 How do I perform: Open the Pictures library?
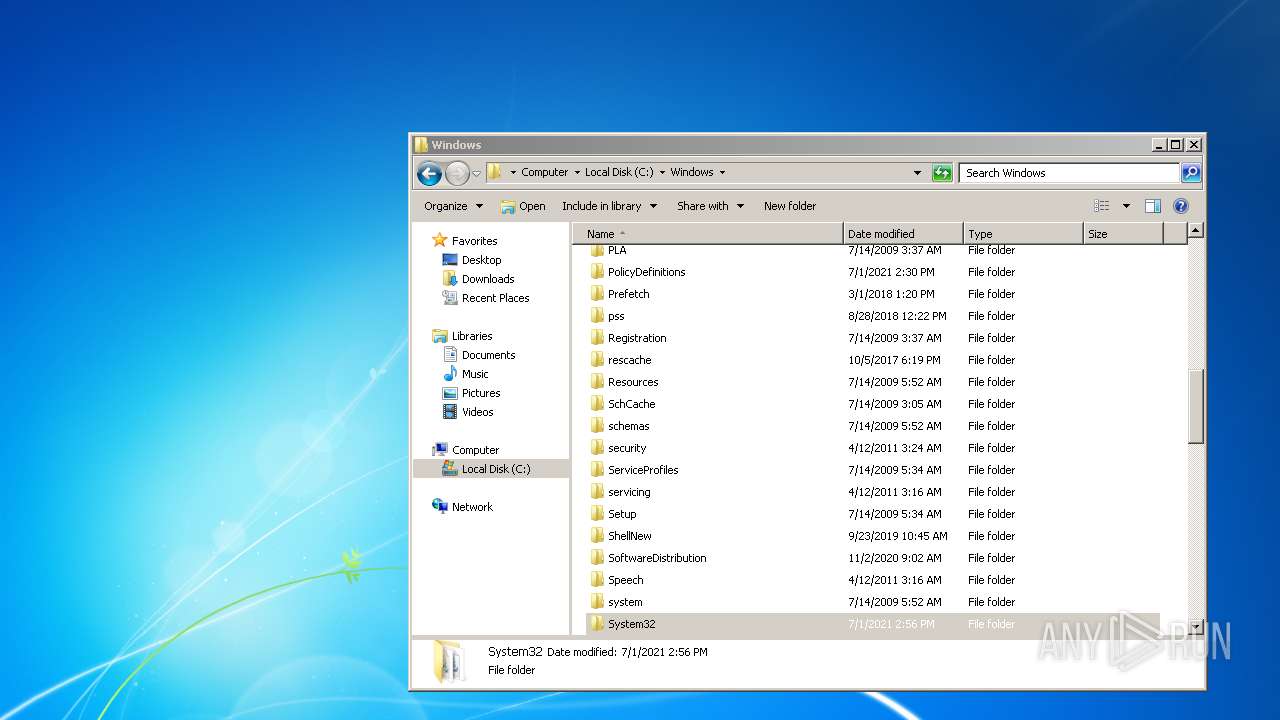coord(481,393)
